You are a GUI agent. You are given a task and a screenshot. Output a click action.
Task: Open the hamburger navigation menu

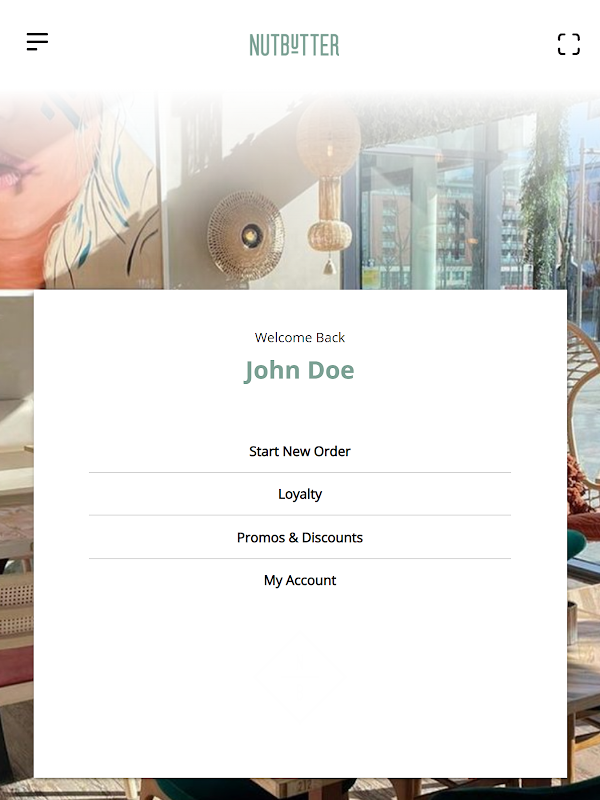click(x=37, y=42)
